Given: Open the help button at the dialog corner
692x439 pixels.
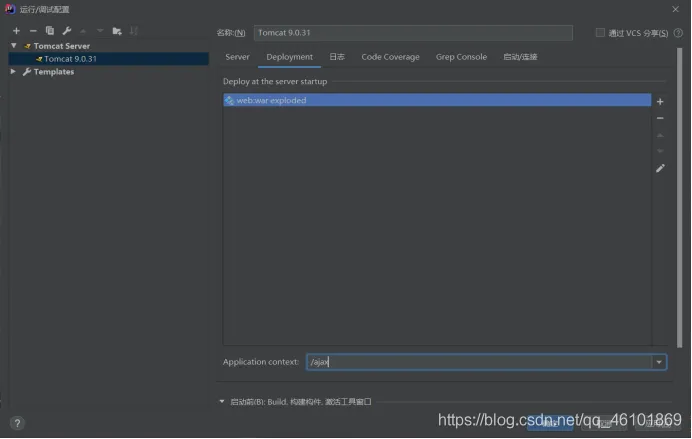Looking at the screenshot, I should 17,423.
